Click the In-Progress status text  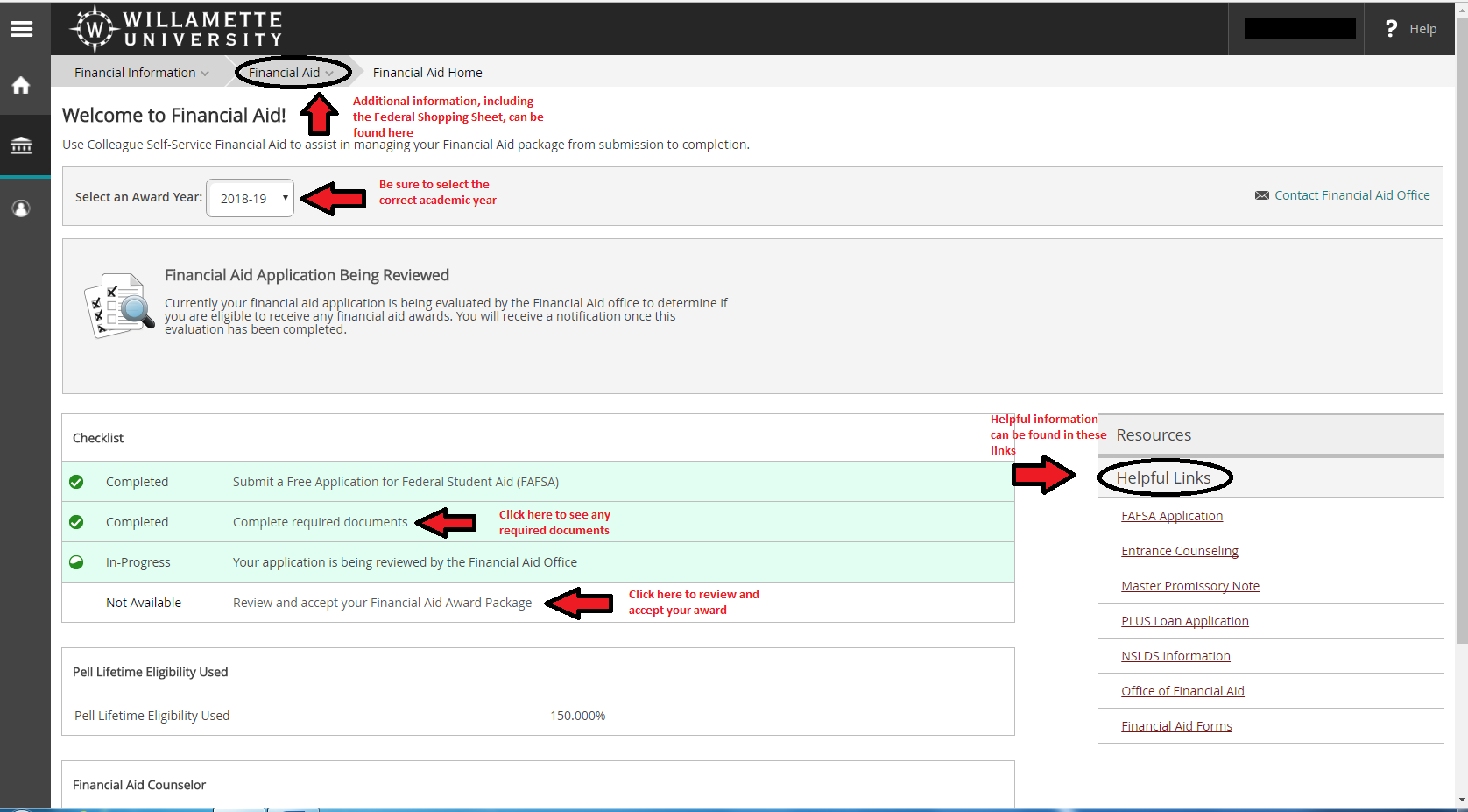(138, 562)
